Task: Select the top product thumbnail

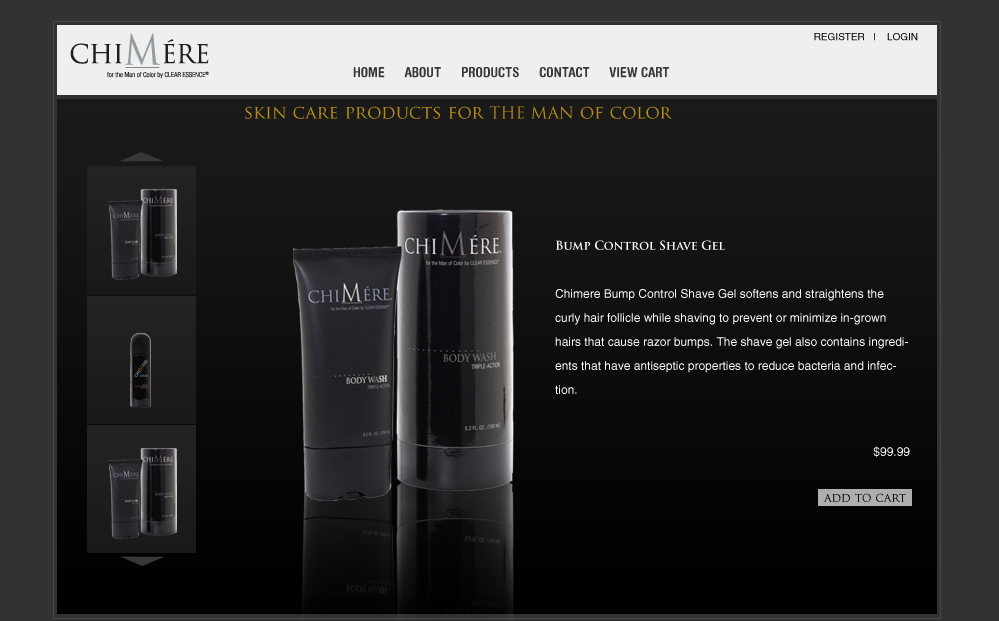Action: click(141, 231)
